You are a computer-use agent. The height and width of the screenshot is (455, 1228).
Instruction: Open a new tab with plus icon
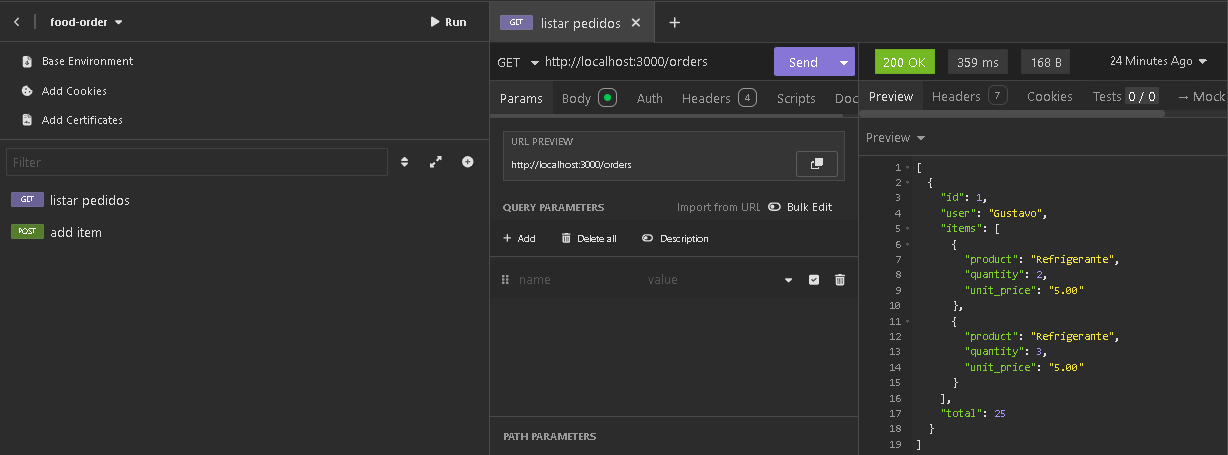click(674, 22)
